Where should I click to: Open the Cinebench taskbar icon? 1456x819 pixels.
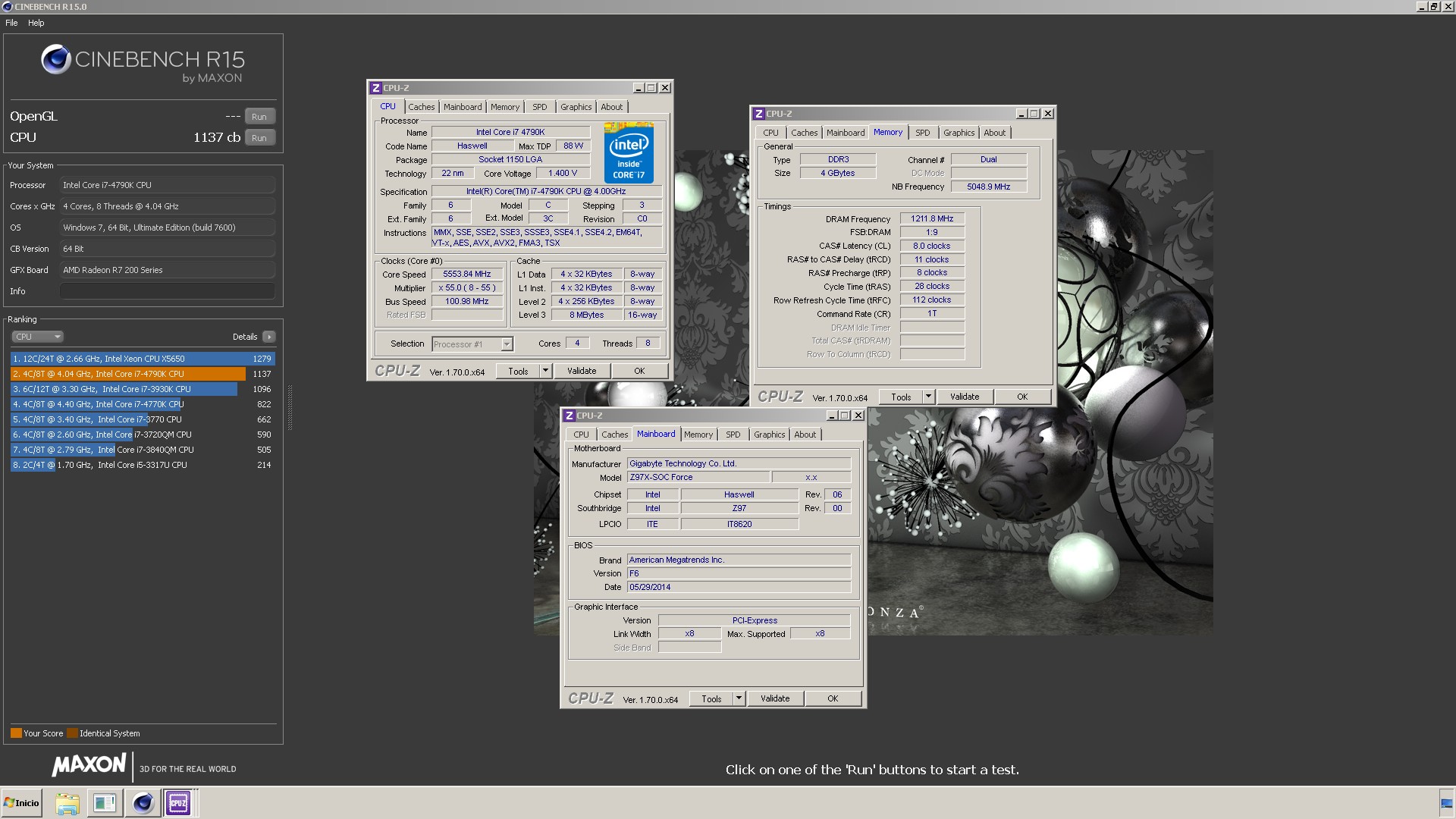(x=143, y=803)
